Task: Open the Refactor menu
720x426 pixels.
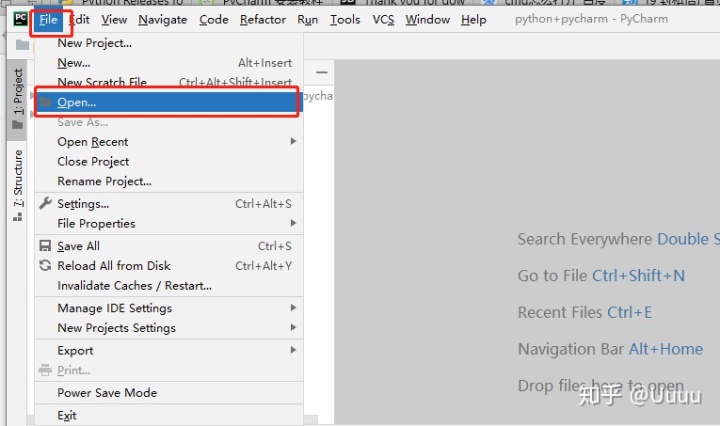Action: pos(263,20)
